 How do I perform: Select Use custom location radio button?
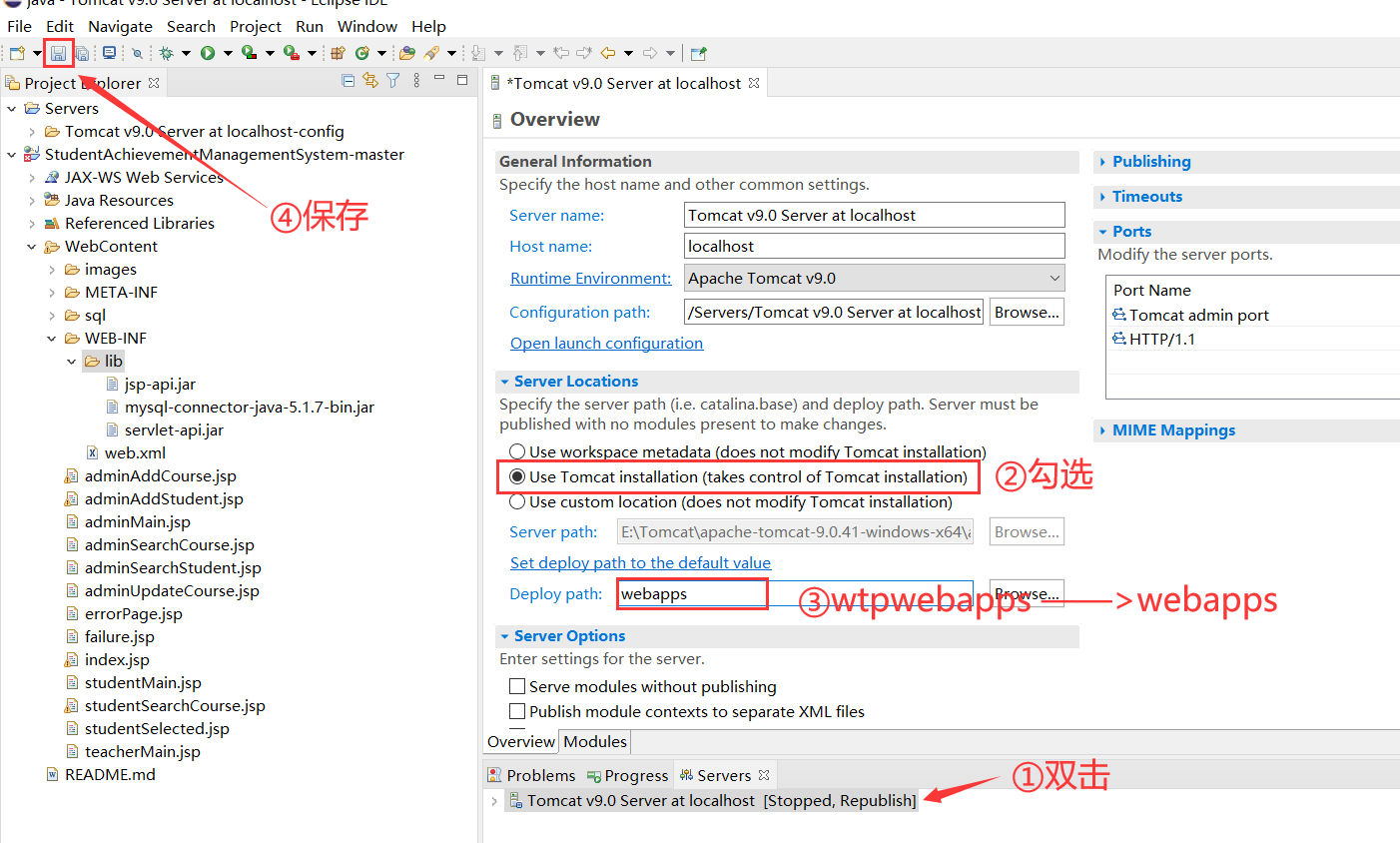click(x=517, y=501)
